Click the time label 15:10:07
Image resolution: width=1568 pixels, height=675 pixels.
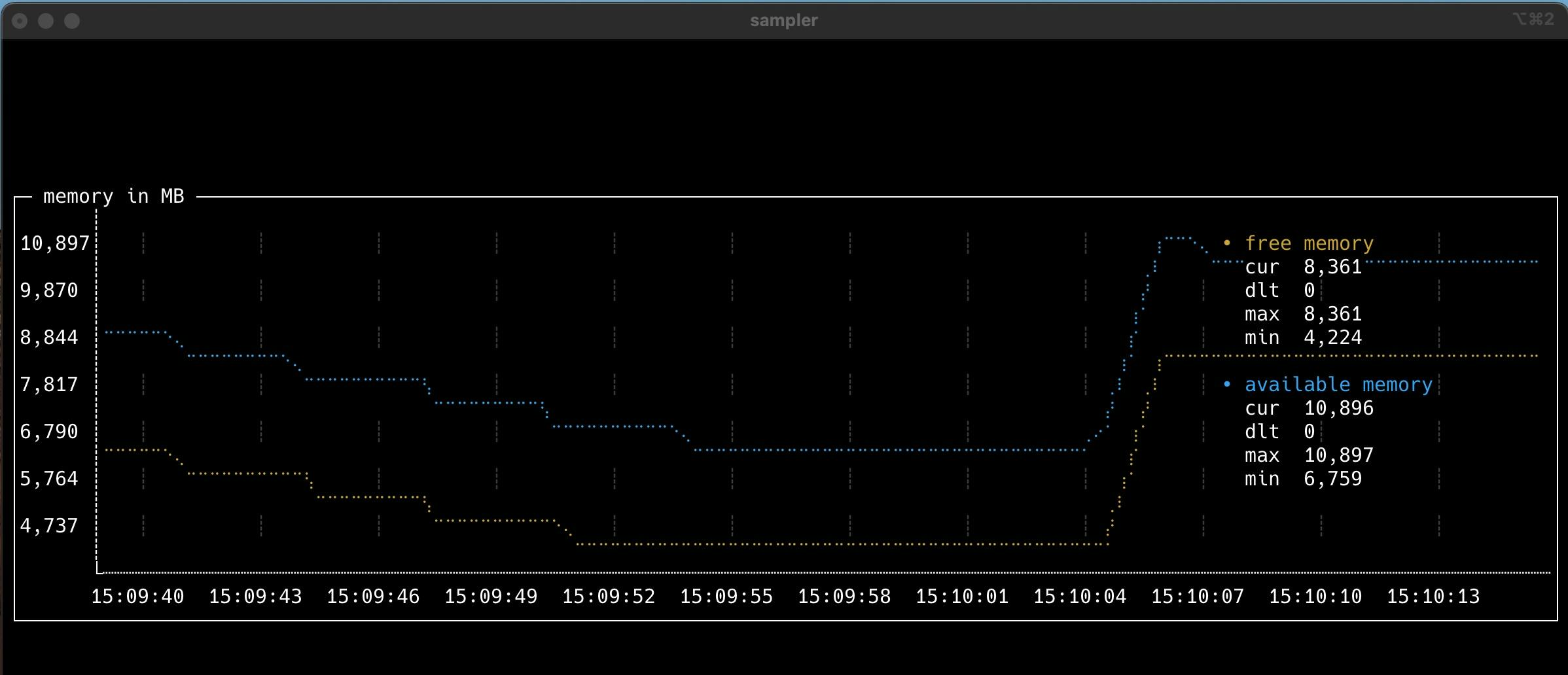point(1198,597)
